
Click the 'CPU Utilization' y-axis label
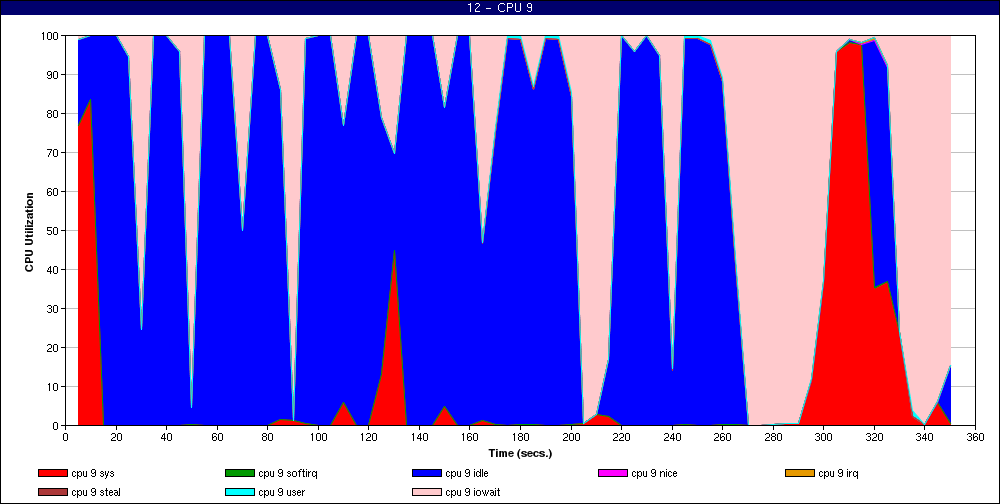click(29, 232)
